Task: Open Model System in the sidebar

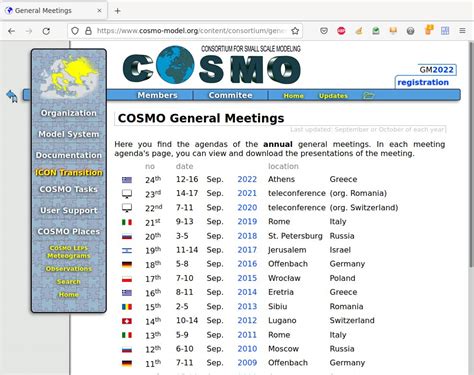Action: pos(69,134)
